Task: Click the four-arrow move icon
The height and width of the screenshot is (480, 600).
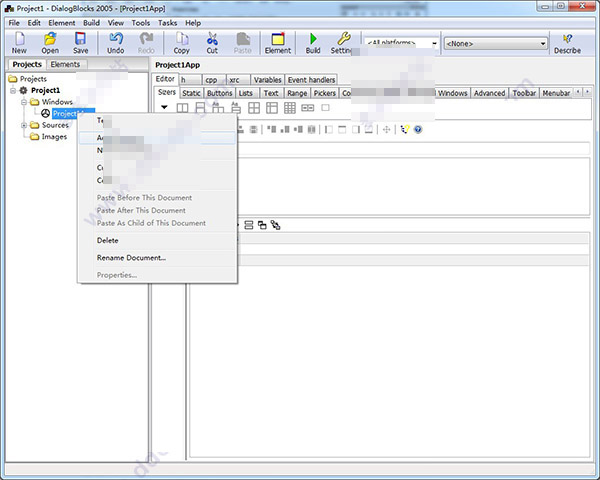Action: coord(386,130)
